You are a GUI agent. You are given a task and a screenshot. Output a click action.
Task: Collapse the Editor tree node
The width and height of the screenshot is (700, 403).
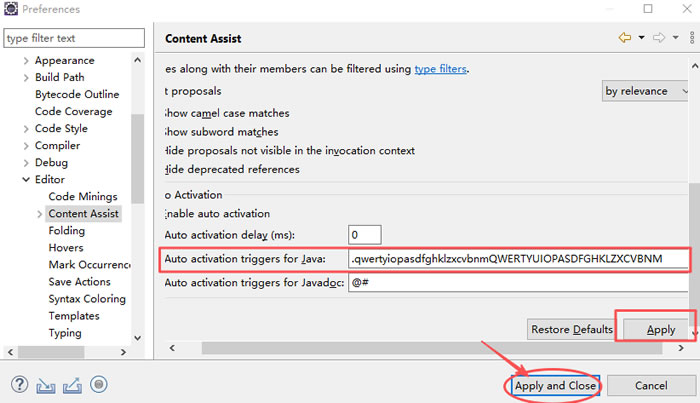coord(26,180)
